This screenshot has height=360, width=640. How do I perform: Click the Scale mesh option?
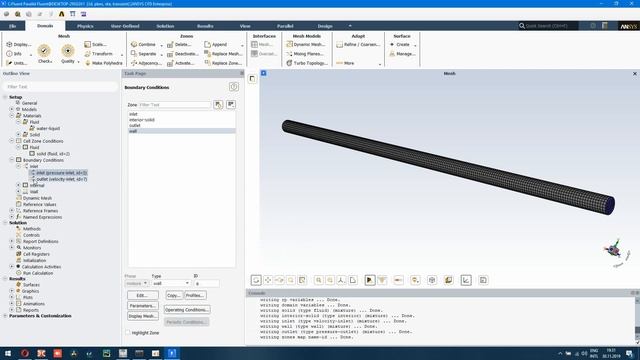click(x=96, y=44)
